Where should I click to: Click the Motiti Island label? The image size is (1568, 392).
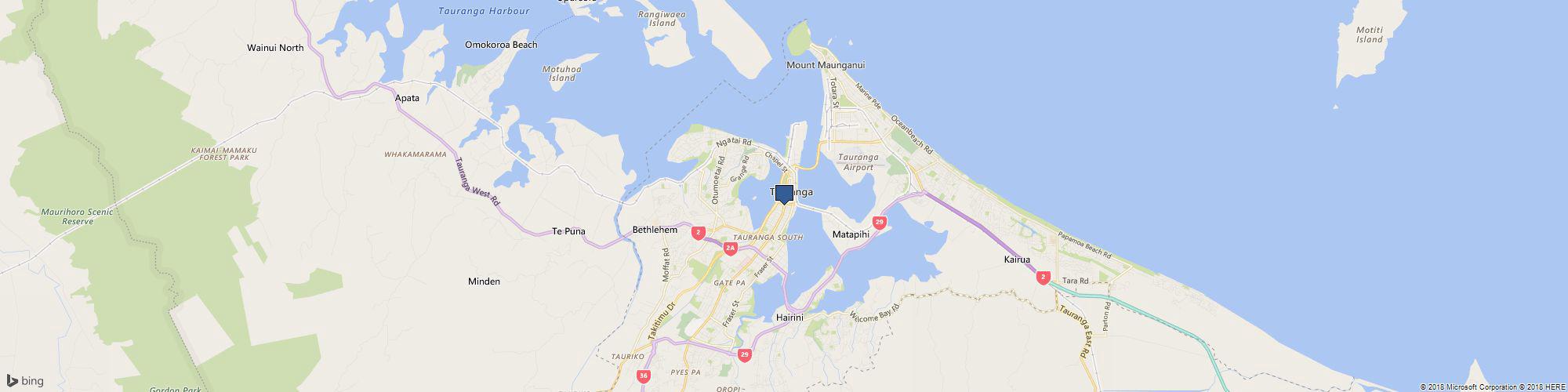pos(1370,34)
